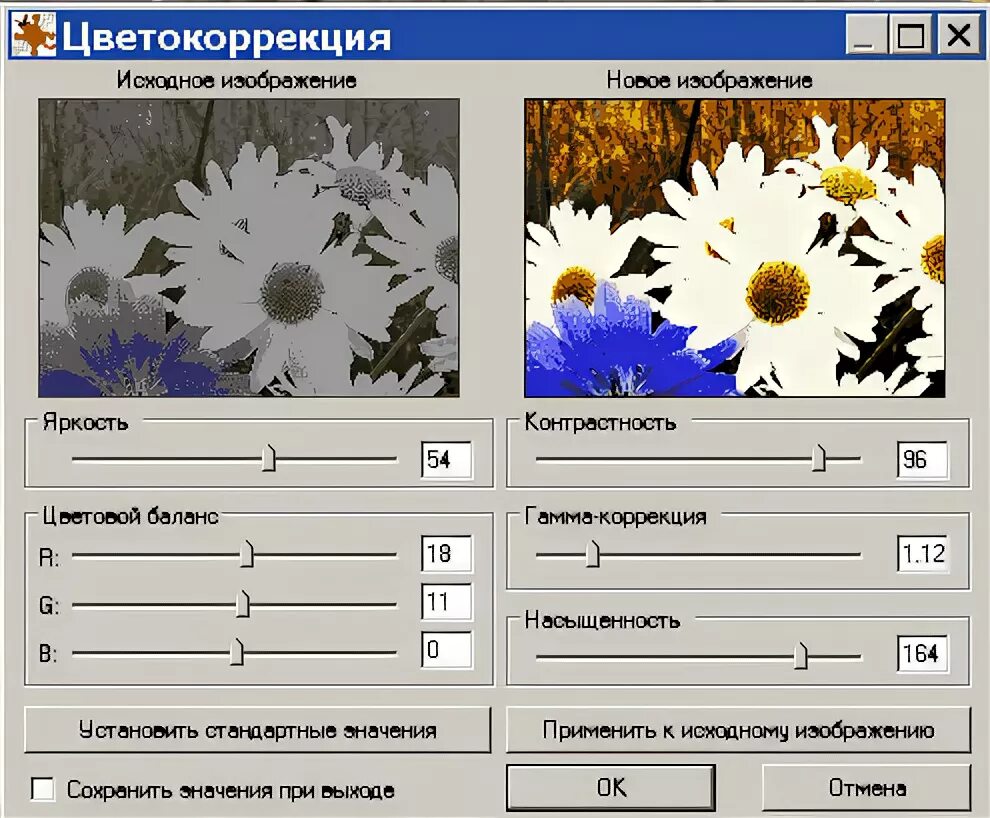The height and width of the screenshot is (818, 990).
Task: Click the Отмена button
Action: (x=868, y=789)
